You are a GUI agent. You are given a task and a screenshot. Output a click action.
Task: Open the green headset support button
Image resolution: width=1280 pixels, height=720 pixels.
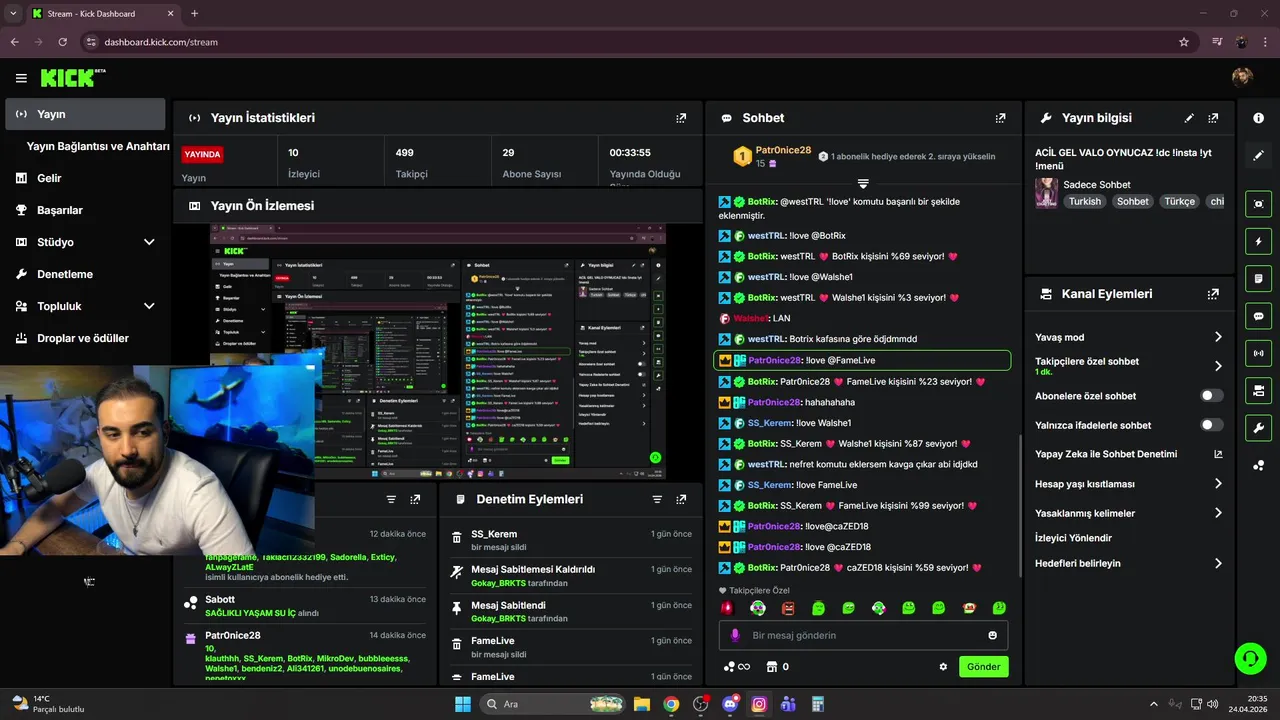point(1250,658)
